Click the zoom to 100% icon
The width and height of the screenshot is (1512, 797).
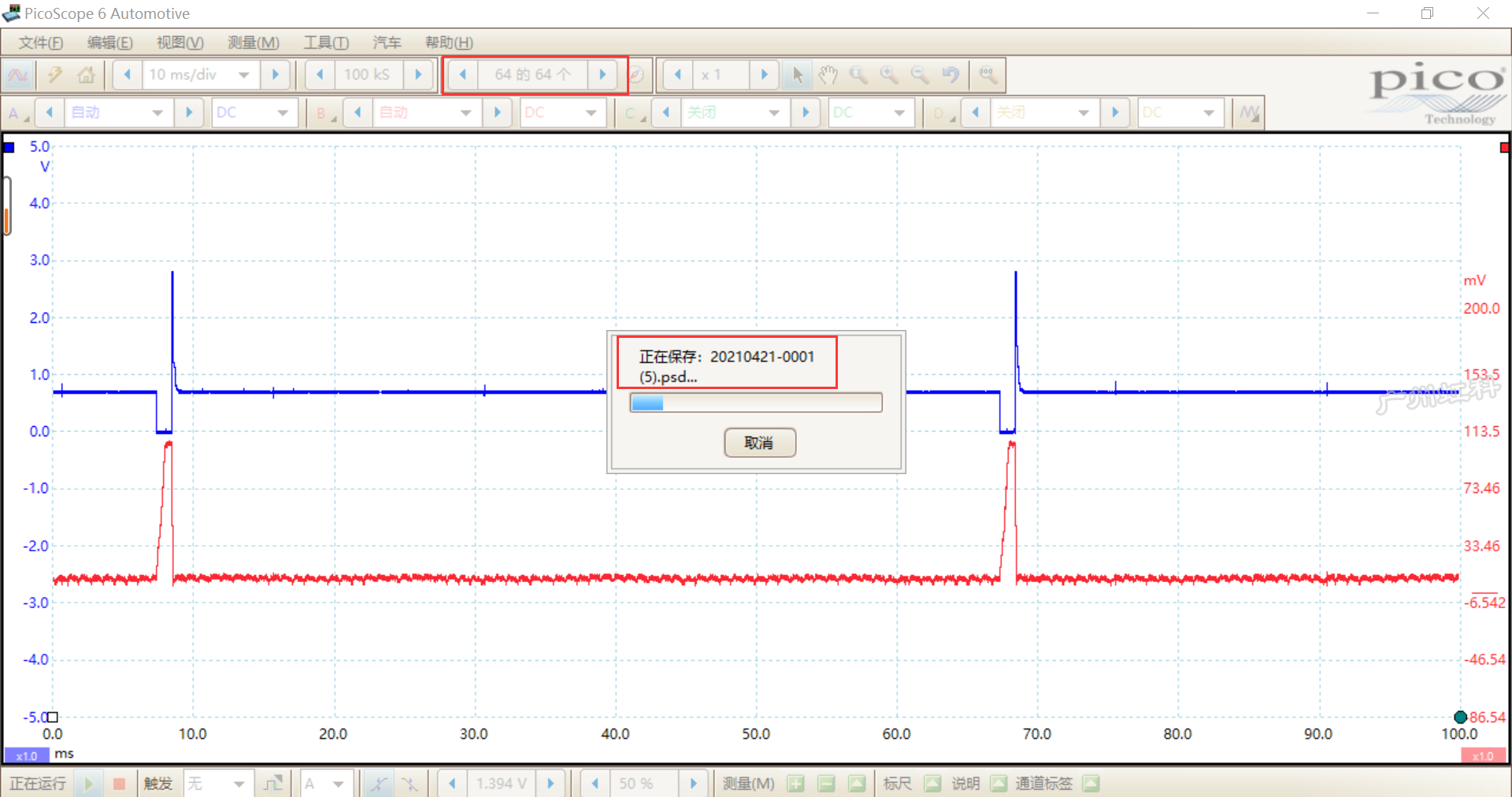988,75
